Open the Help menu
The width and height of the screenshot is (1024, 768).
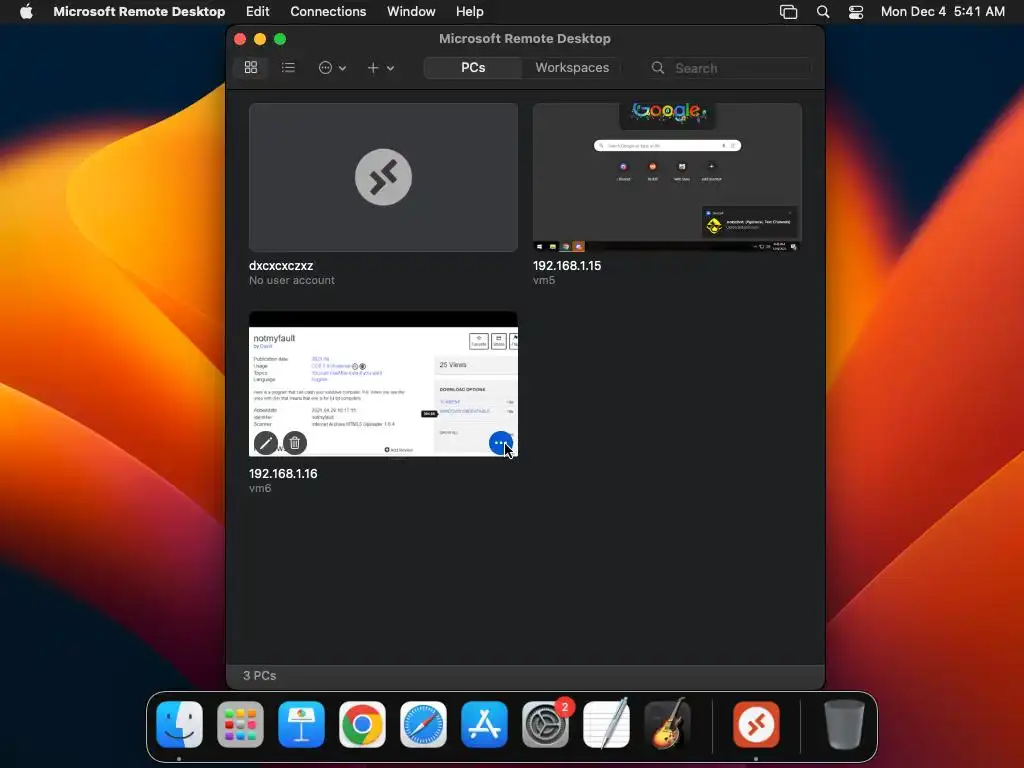469,11
